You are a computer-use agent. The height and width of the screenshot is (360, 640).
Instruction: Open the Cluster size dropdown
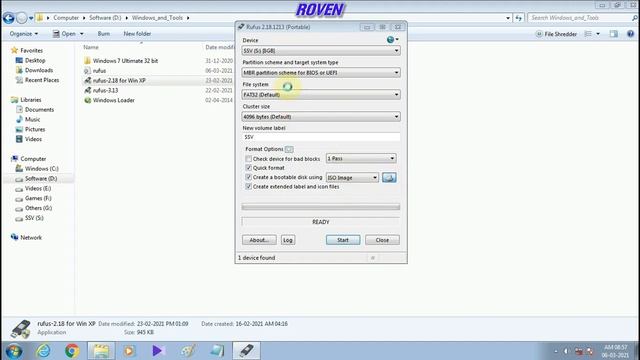(321, 117)
